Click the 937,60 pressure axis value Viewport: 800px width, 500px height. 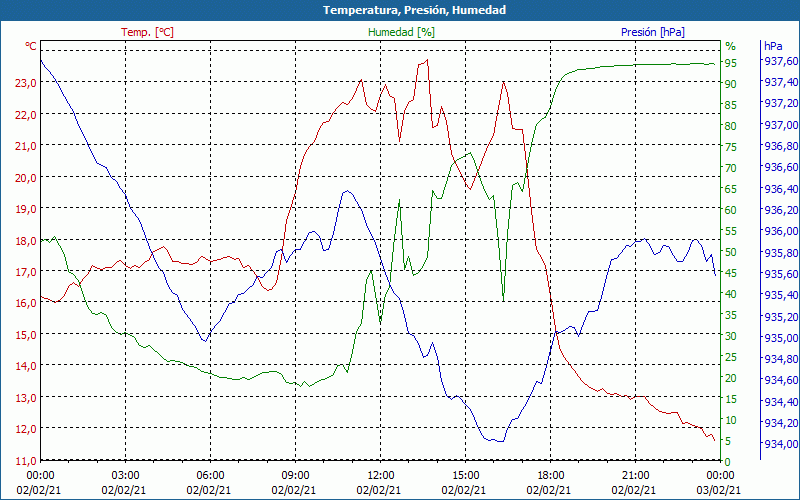781,61
